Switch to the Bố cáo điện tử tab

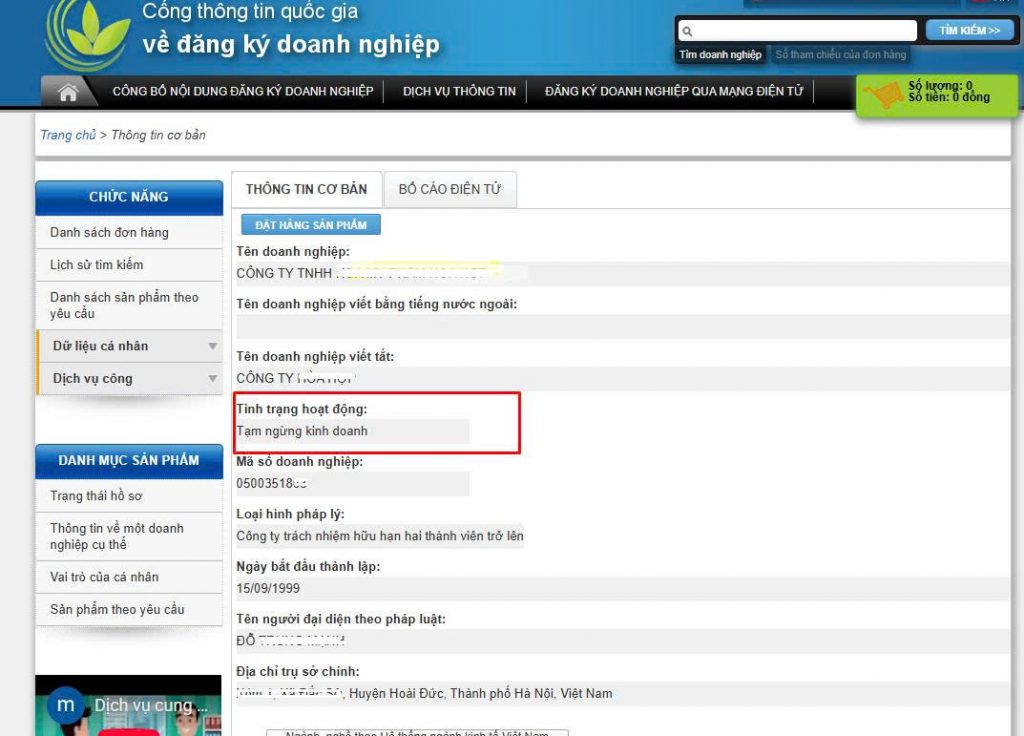pos(450,189)
